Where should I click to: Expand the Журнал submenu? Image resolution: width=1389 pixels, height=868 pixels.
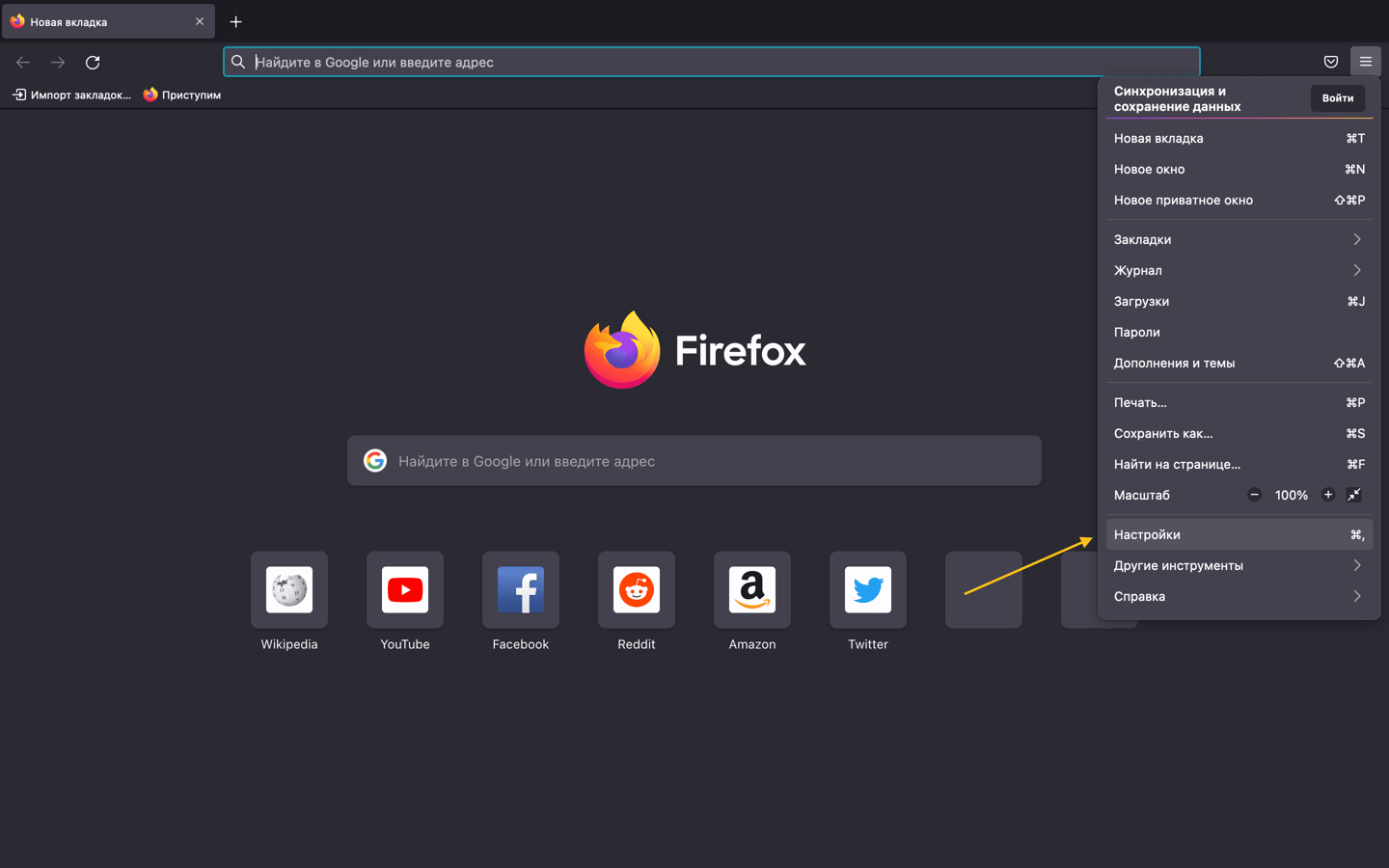[x=1239, y=270]
